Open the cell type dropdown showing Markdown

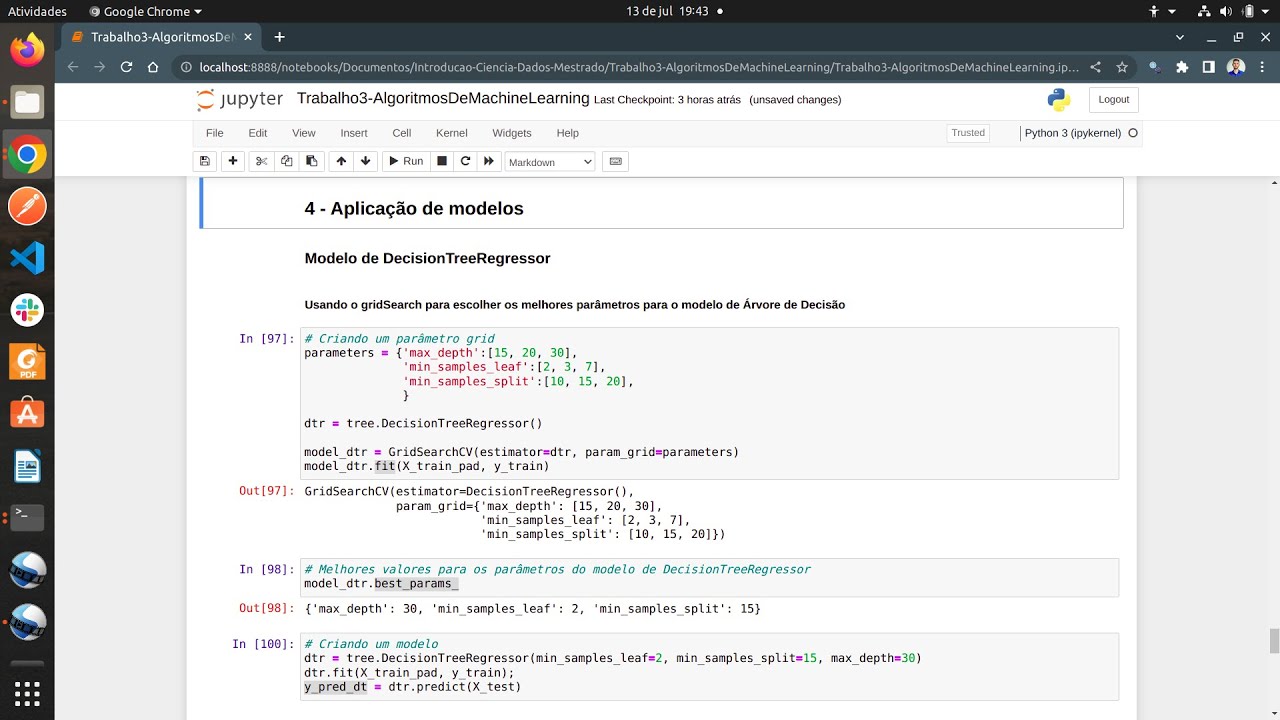(550, 162)
